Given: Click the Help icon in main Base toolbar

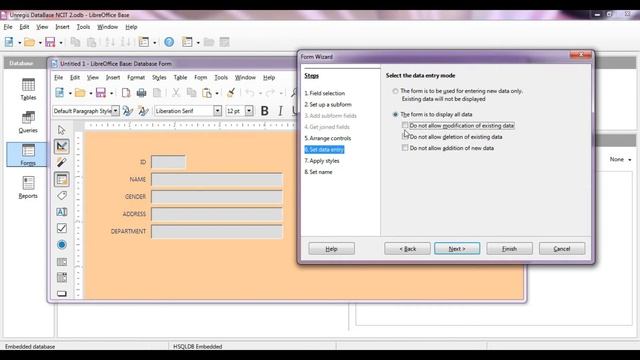Looking at the screenshot, I should click(169, 42).
